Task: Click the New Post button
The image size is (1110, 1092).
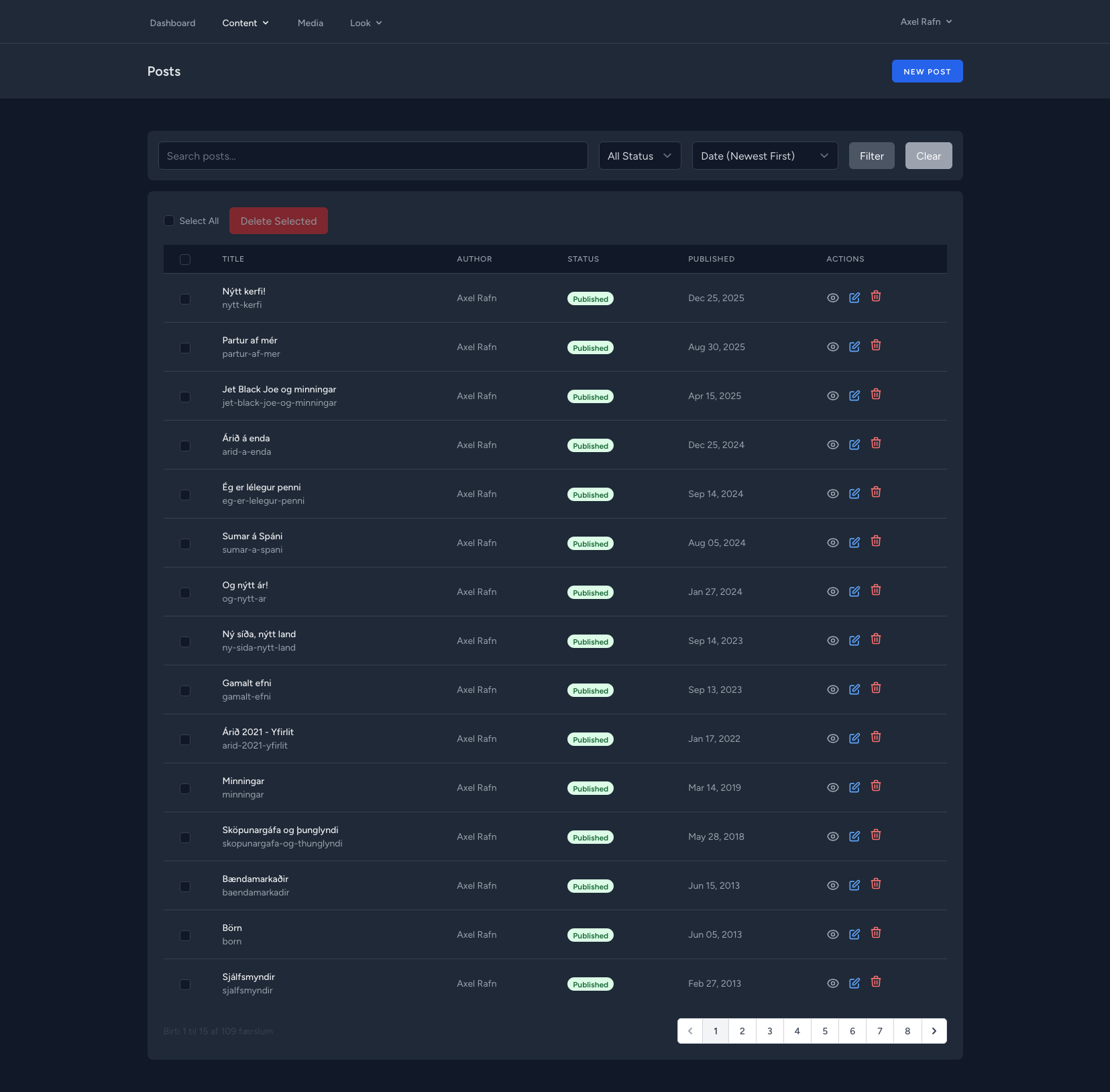Action: tap(927, 71)
